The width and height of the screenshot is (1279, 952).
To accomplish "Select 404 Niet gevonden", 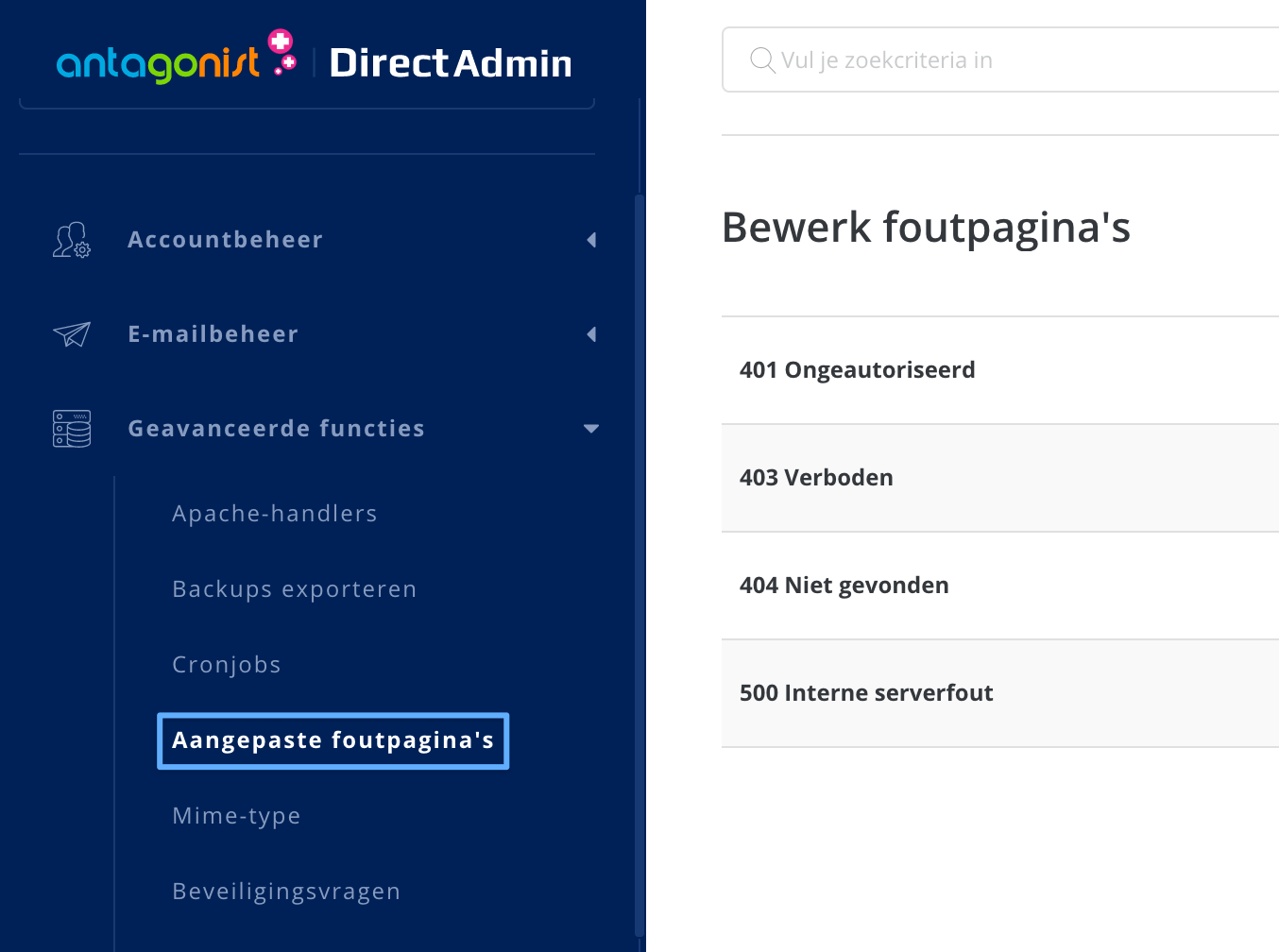I will pyautogui.click(x=844, y=586).
